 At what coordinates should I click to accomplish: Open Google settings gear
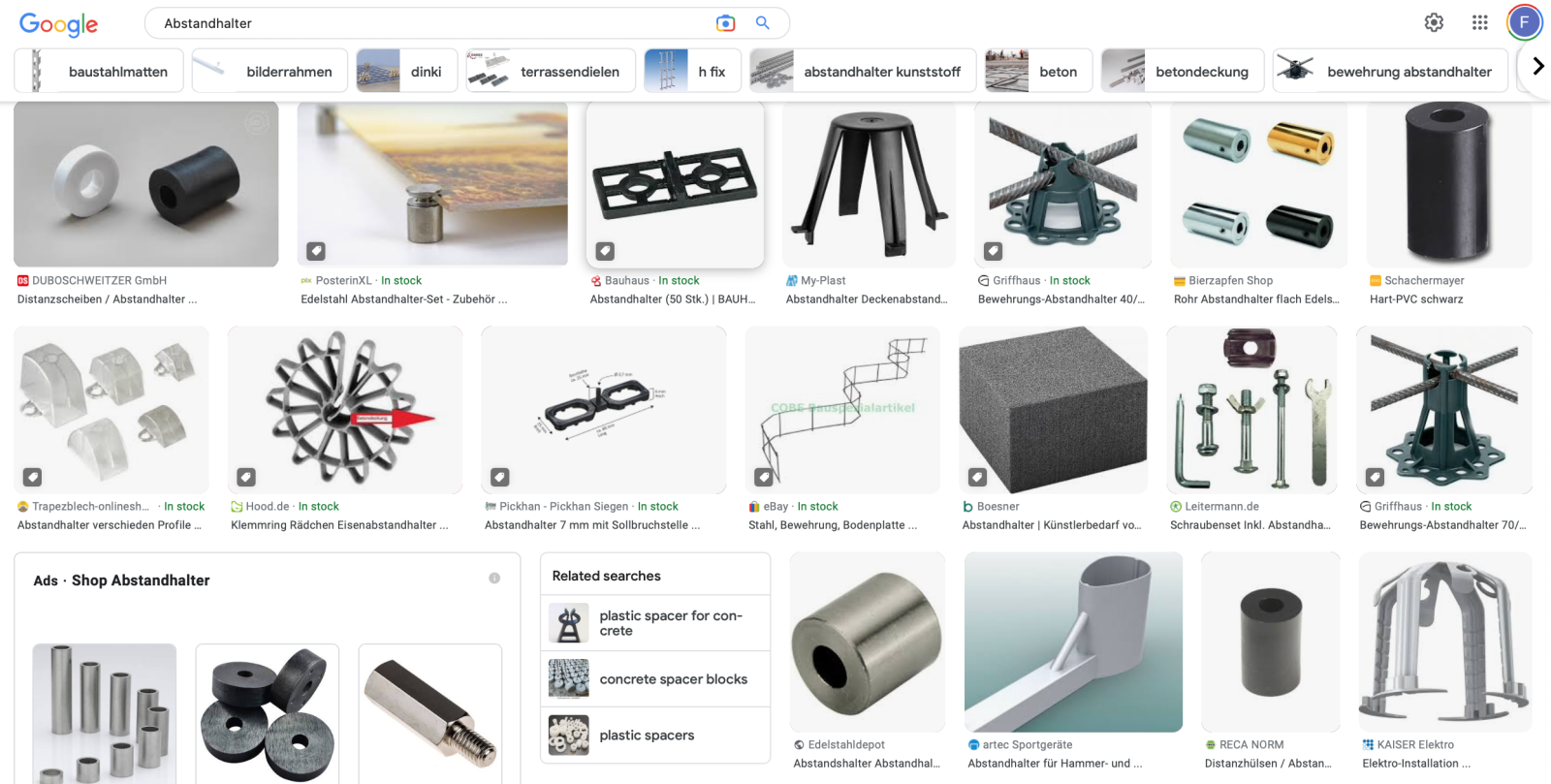coord(1434,22)
